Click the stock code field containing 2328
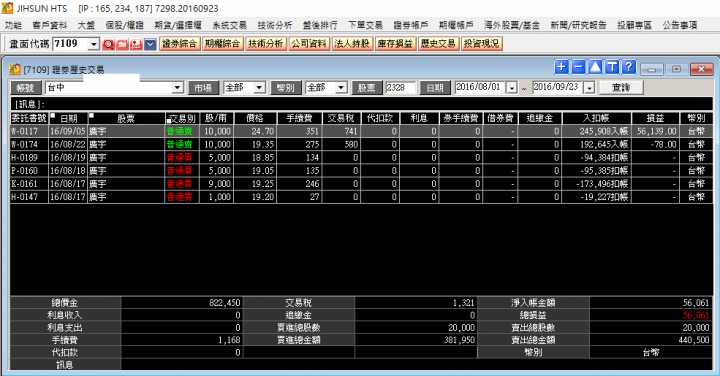Image resolution: width=720 pixels, height=376 pixels. (400, 87)
